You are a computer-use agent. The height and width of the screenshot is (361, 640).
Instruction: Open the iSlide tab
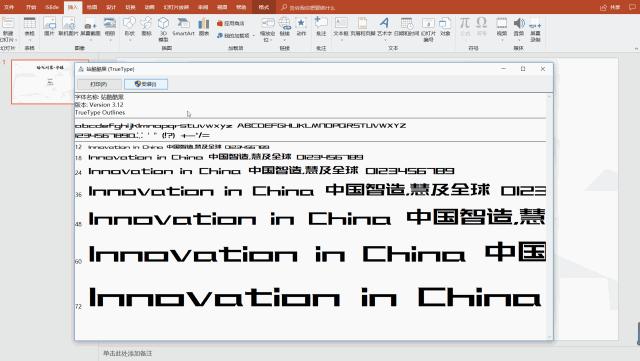tap(52, 7)
